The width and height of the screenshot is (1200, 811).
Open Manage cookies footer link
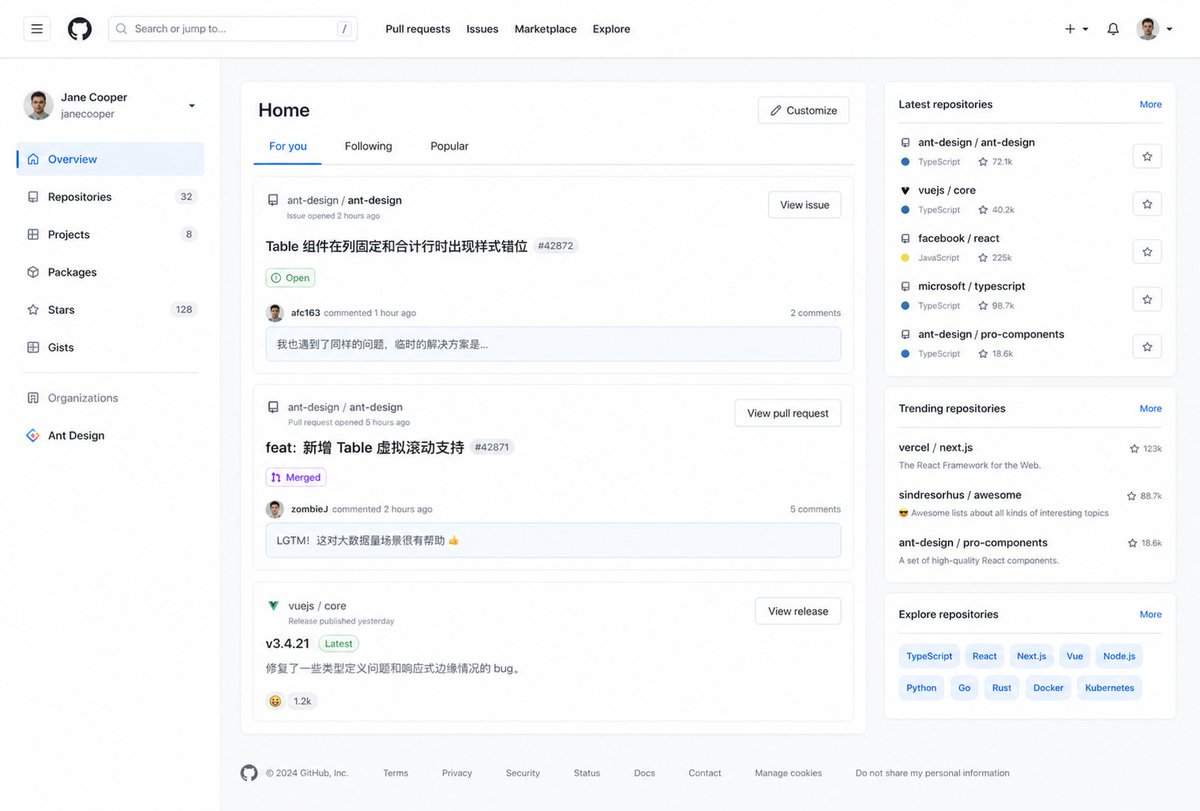(x=788, y=773)
